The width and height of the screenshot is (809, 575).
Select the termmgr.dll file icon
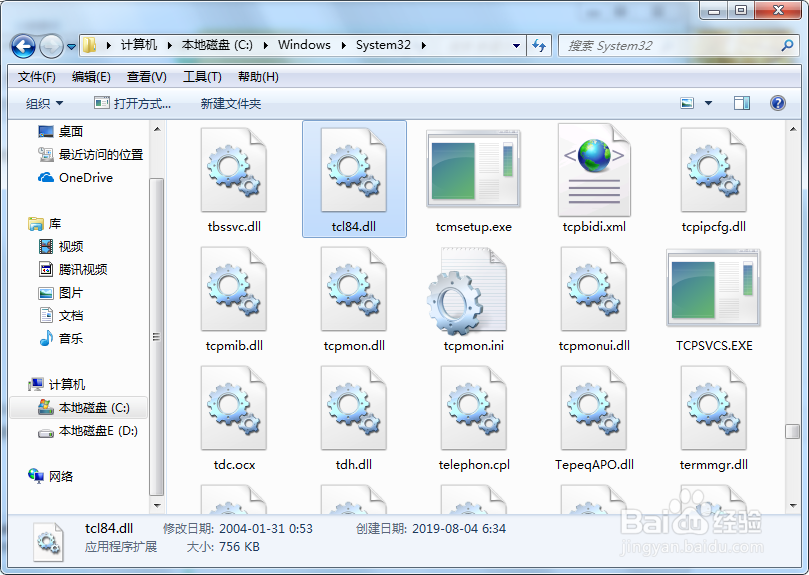click(714, 408)
